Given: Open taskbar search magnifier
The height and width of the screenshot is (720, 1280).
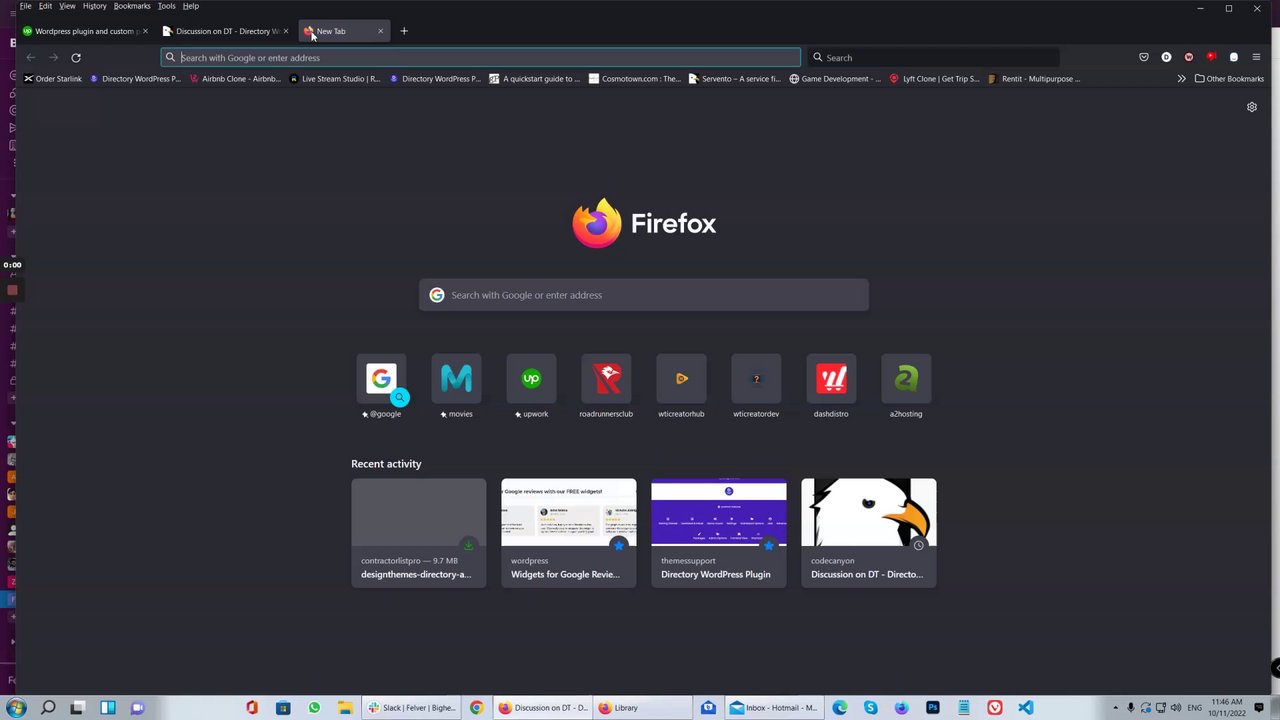Looking at the screenshot, I should pyautogui.click(x=47, y=707).
